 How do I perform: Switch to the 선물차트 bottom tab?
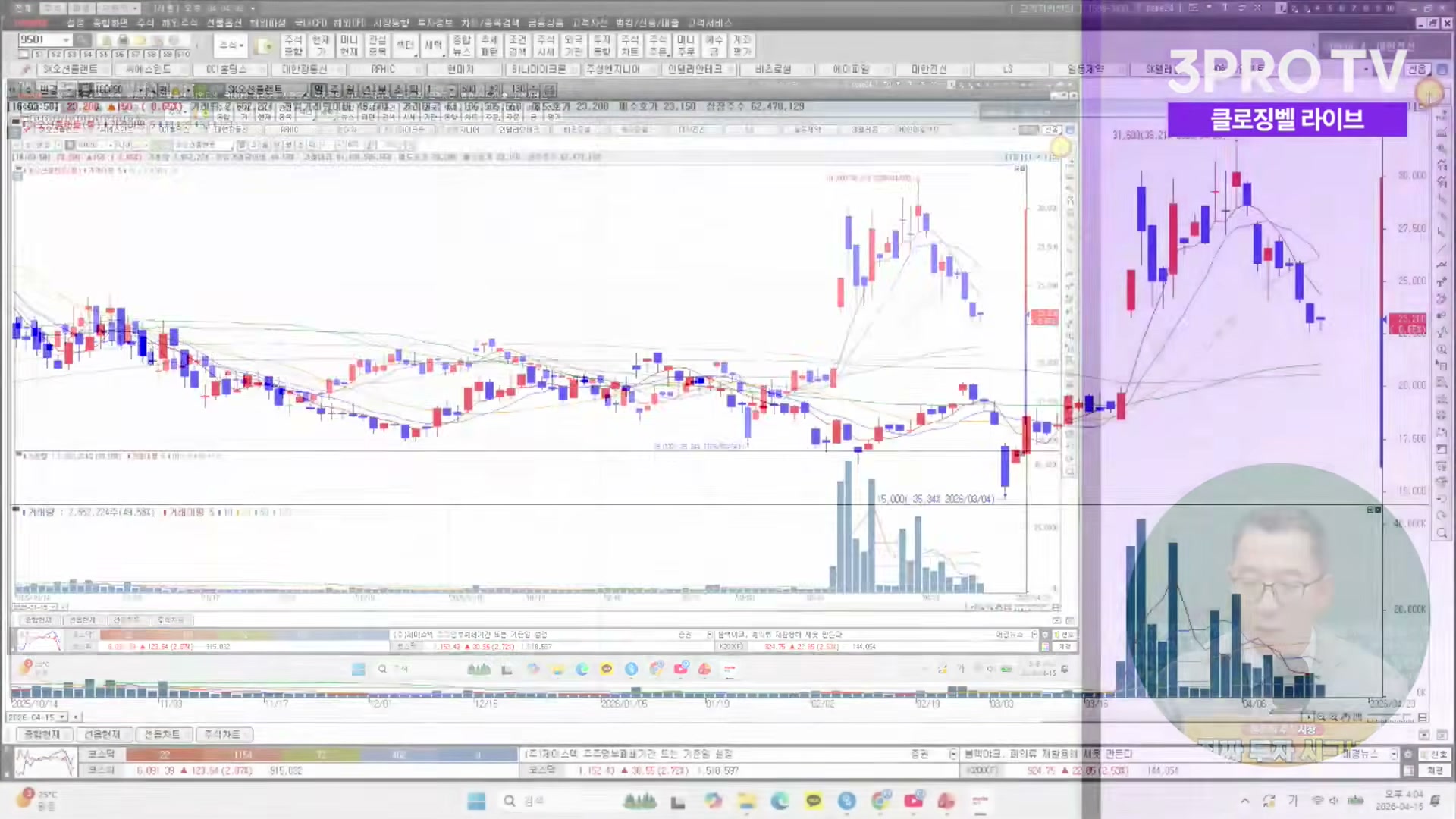pos(162,734)
